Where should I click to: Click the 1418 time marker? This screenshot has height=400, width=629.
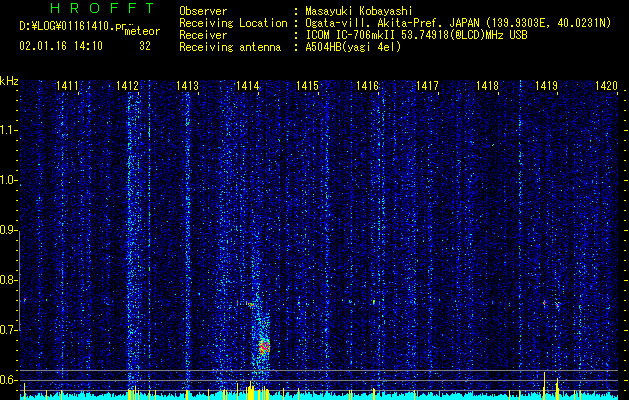point(487,86)
